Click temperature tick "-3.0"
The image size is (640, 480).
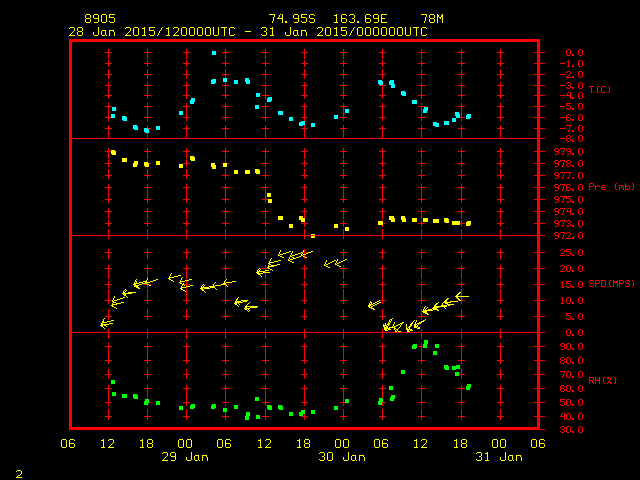[x=571, y=86]
